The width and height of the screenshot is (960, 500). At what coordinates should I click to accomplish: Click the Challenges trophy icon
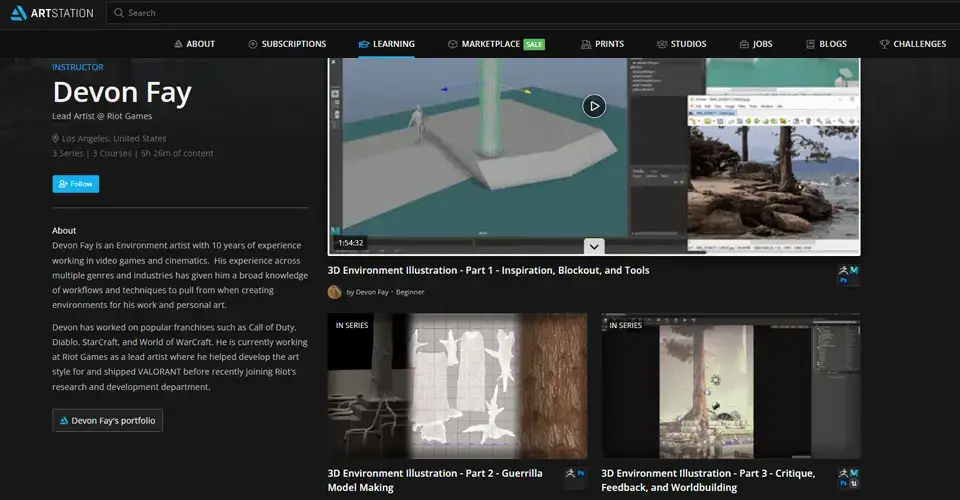pos(884,44)
